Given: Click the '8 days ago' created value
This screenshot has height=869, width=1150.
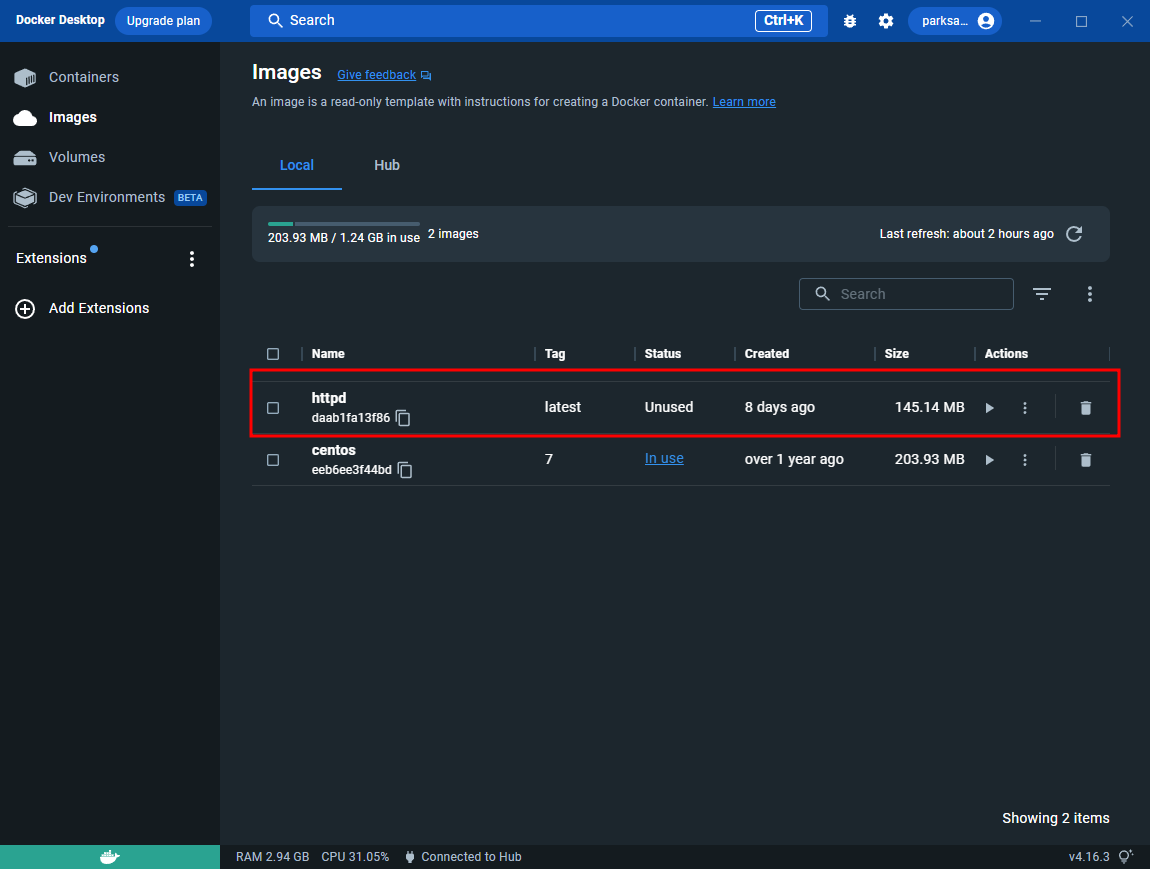Looking at the screenshot, I should pos(780,408).
